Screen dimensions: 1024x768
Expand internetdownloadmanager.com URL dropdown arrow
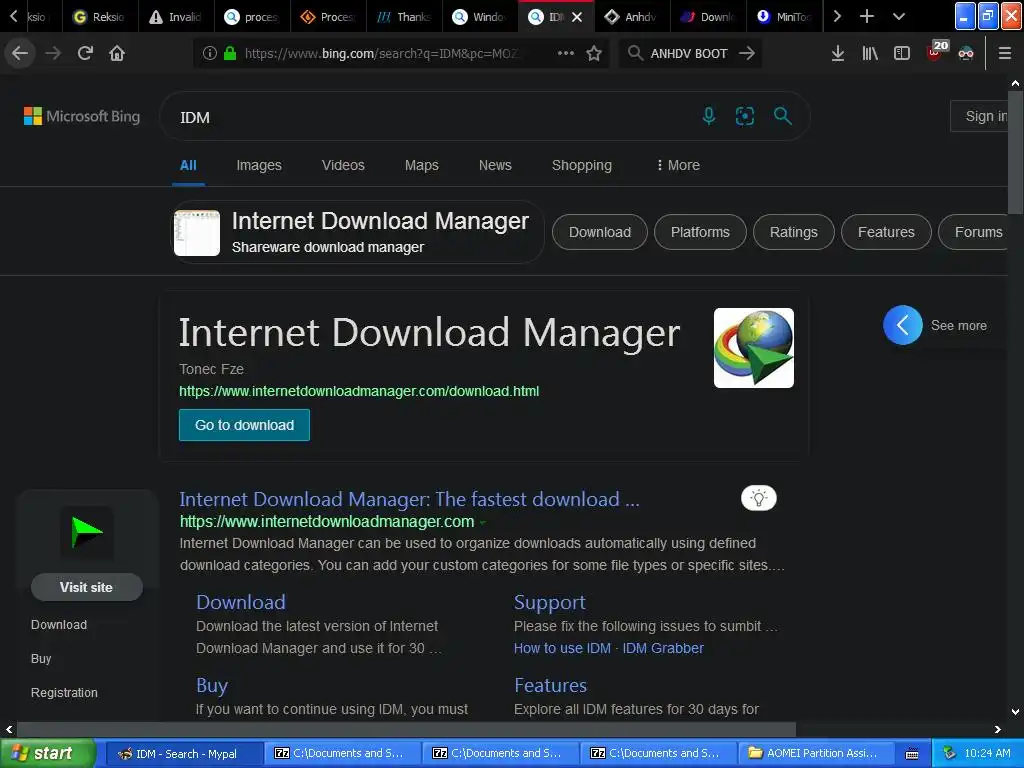[483, 522]
